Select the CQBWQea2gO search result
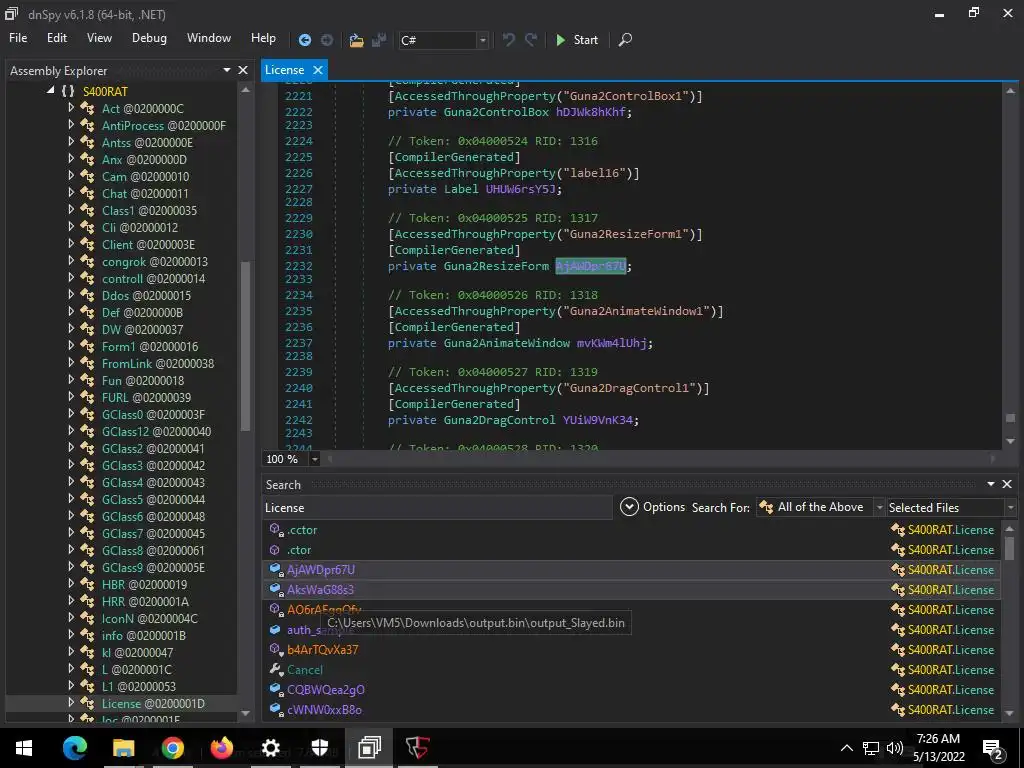Viewport: 1024px width, 768px height. pos(630,690)
